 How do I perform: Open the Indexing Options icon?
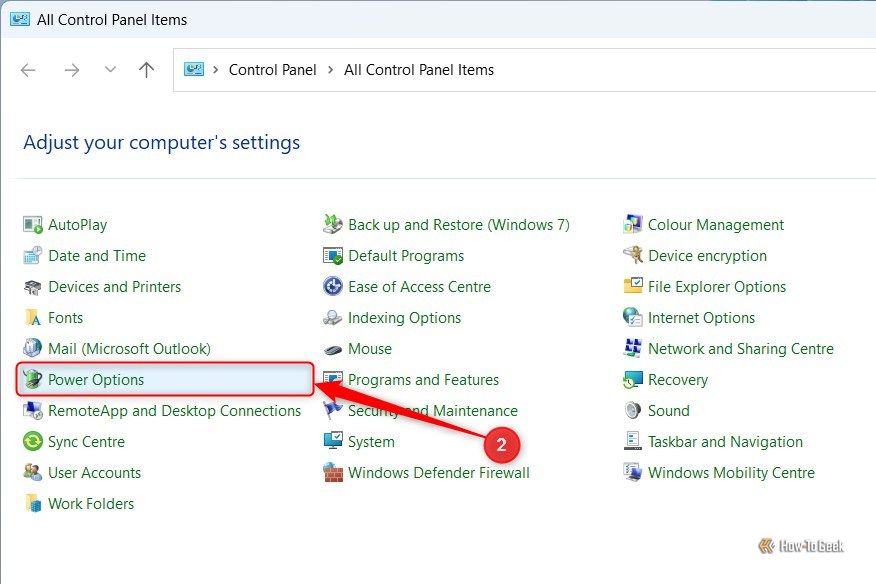[x=333, y=317]
